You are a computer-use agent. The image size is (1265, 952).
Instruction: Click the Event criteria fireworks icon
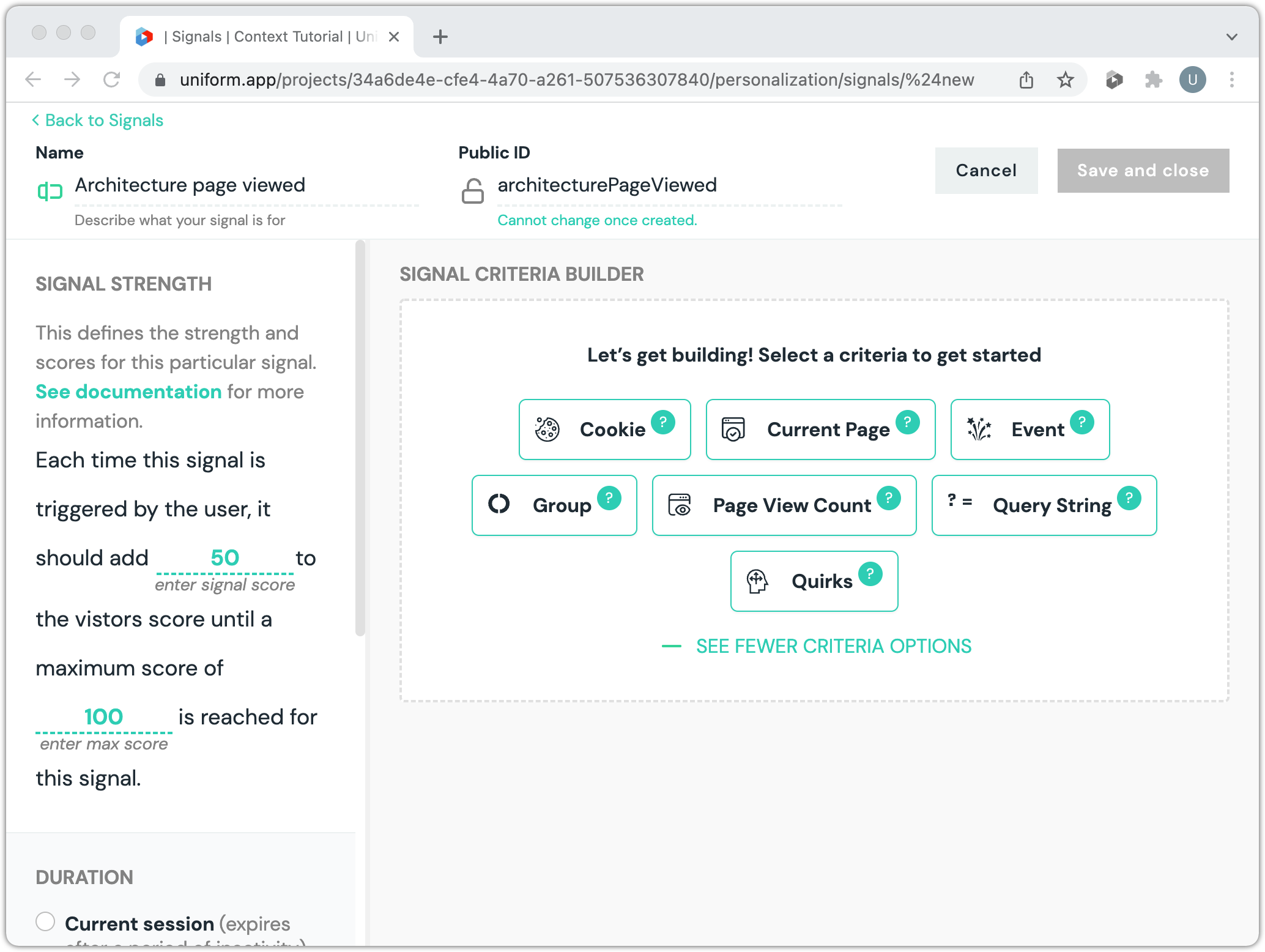(x=979, y=430)
